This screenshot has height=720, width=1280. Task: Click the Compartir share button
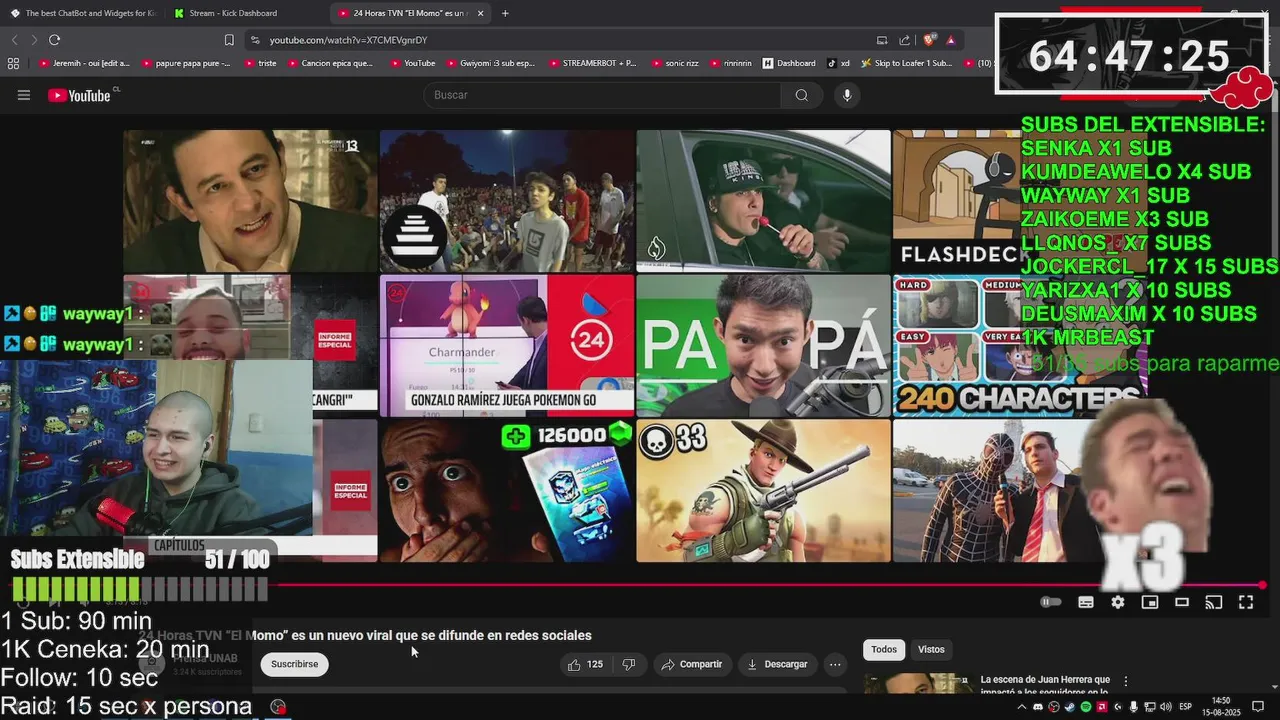coord(691,664)
